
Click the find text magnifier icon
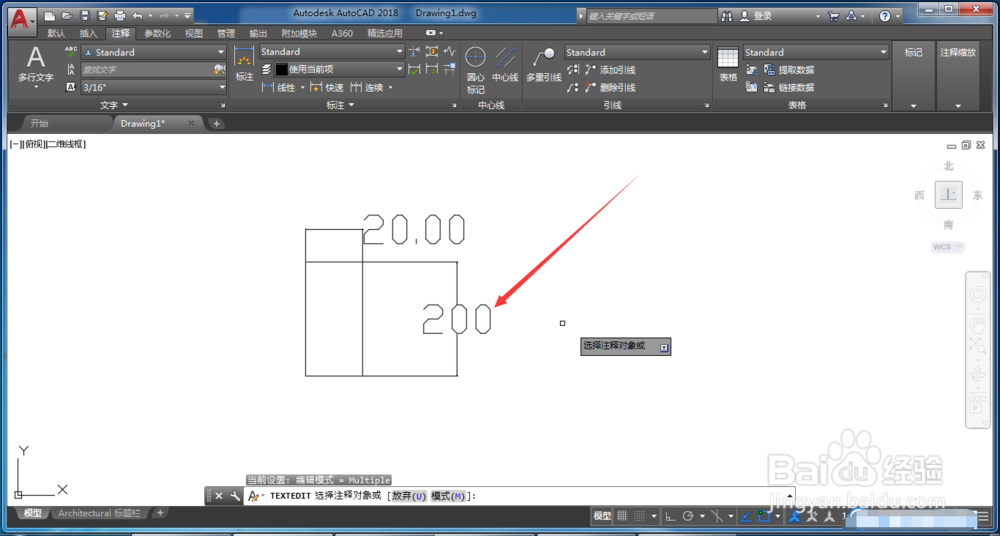pyautogui.click(x=220, y=70)
